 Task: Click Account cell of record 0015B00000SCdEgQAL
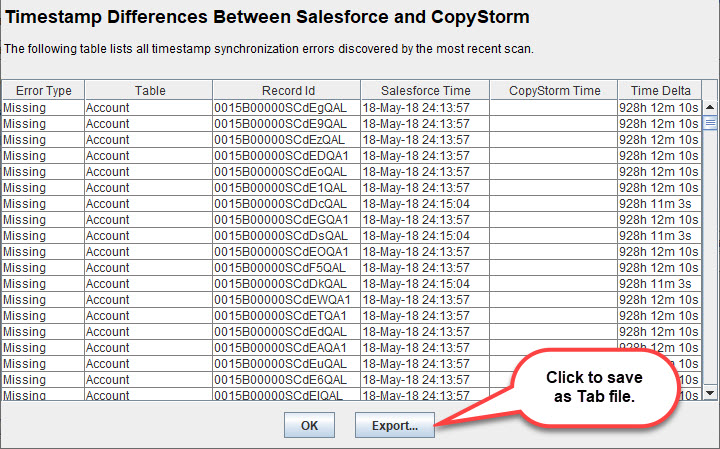149,108
